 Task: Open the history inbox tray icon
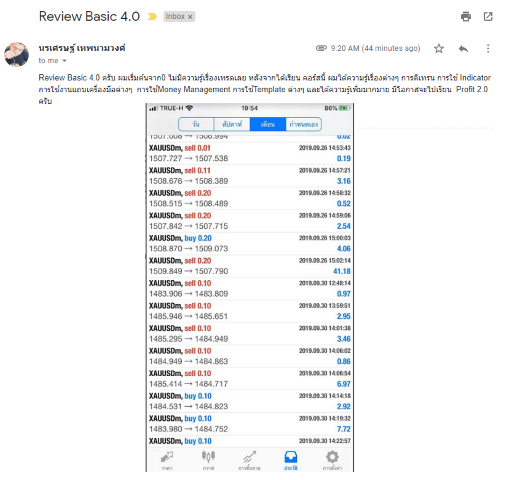(291, 460)
